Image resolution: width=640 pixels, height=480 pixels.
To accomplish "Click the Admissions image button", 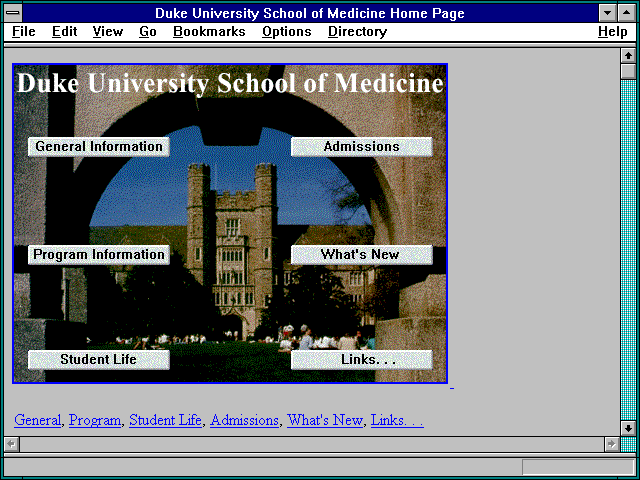I will 362,147.
